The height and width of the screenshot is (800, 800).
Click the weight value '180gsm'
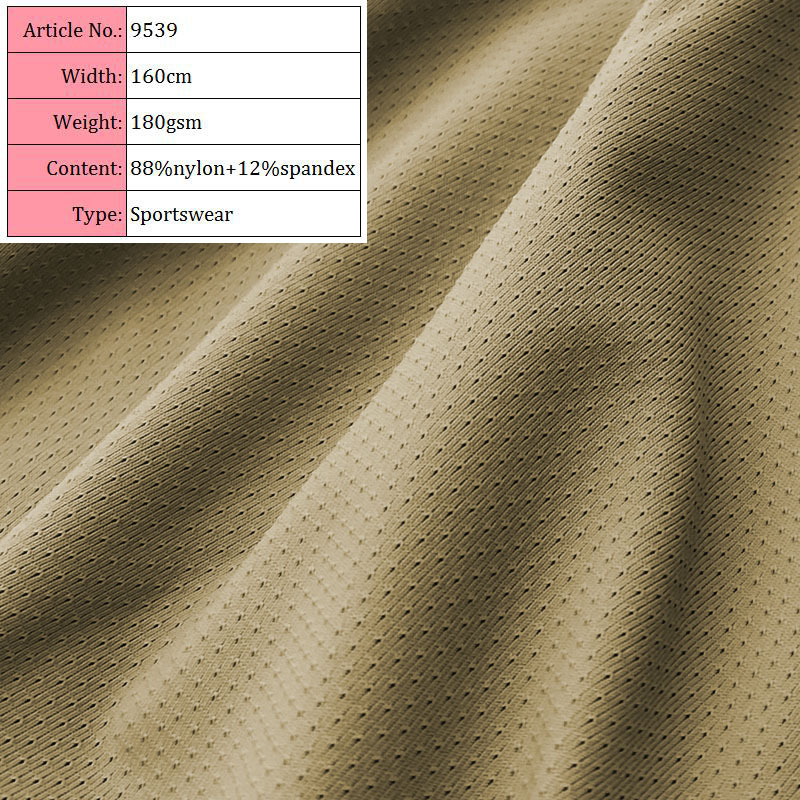click(166, 122)
